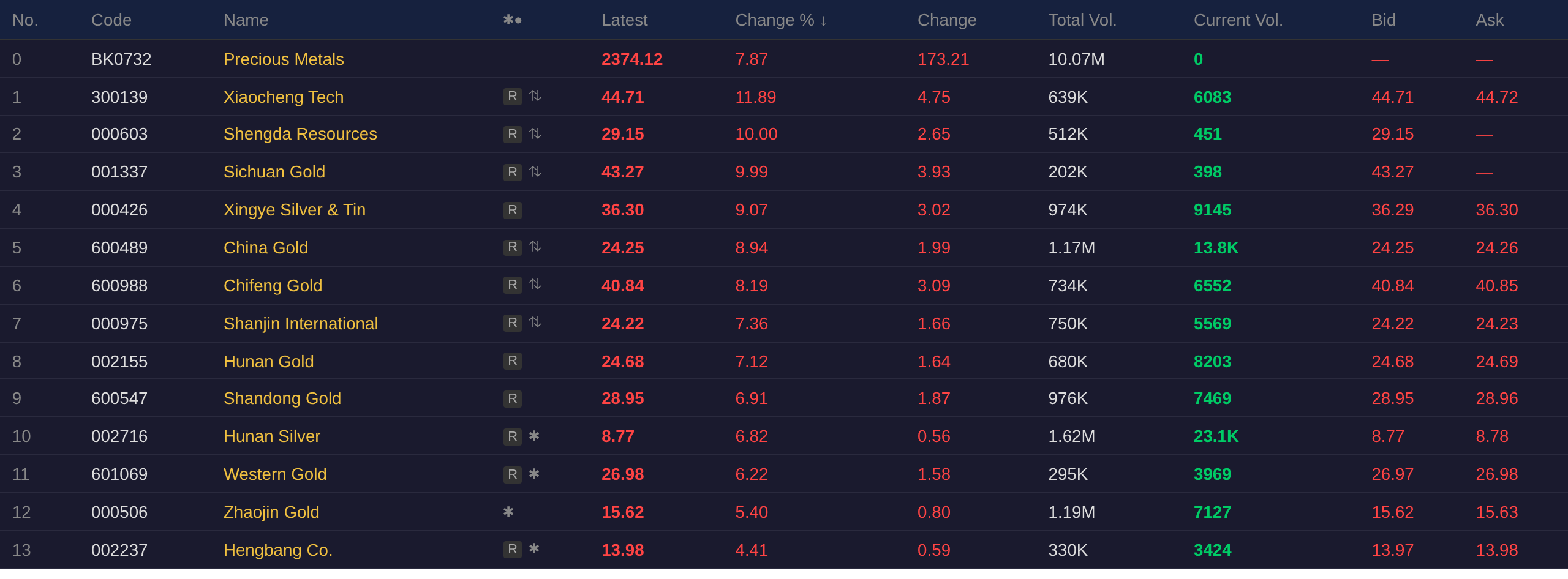Screen dimensions: 1568x579
Task: Sort by the Latest price header
Action: tap(624, 20)
